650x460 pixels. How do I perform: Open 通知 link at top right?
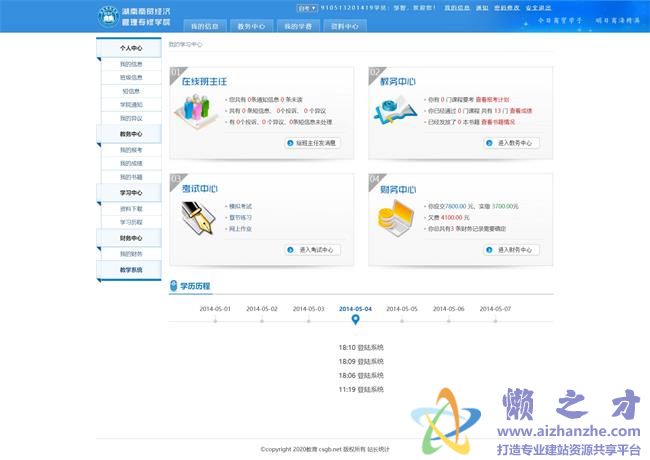tap(482, 8)
